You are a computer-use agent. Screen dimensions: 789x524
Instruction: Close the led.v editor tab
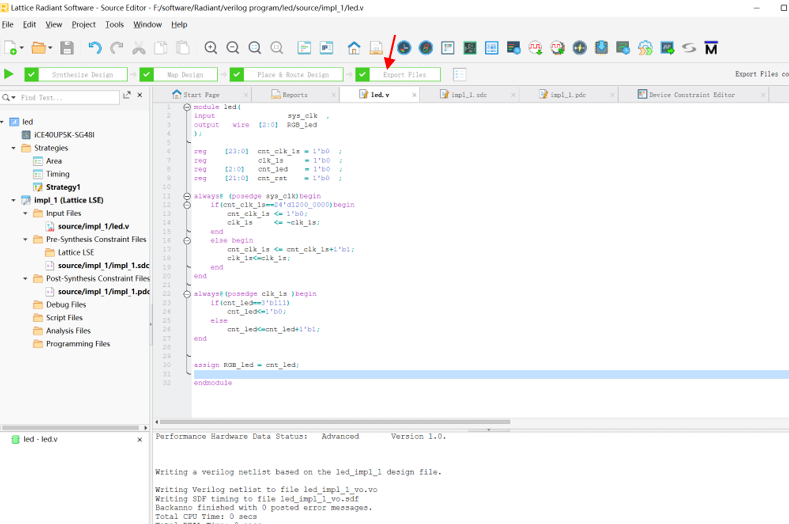coord(414,95)
